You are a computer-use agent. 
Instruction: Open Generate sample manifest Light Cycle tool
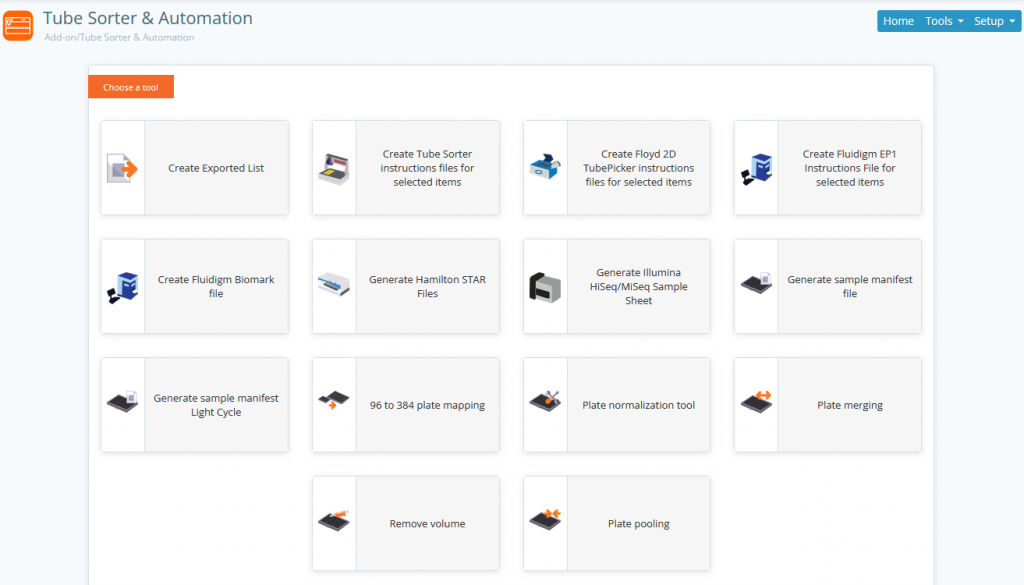pyautogui.click(x=195, y=405)
